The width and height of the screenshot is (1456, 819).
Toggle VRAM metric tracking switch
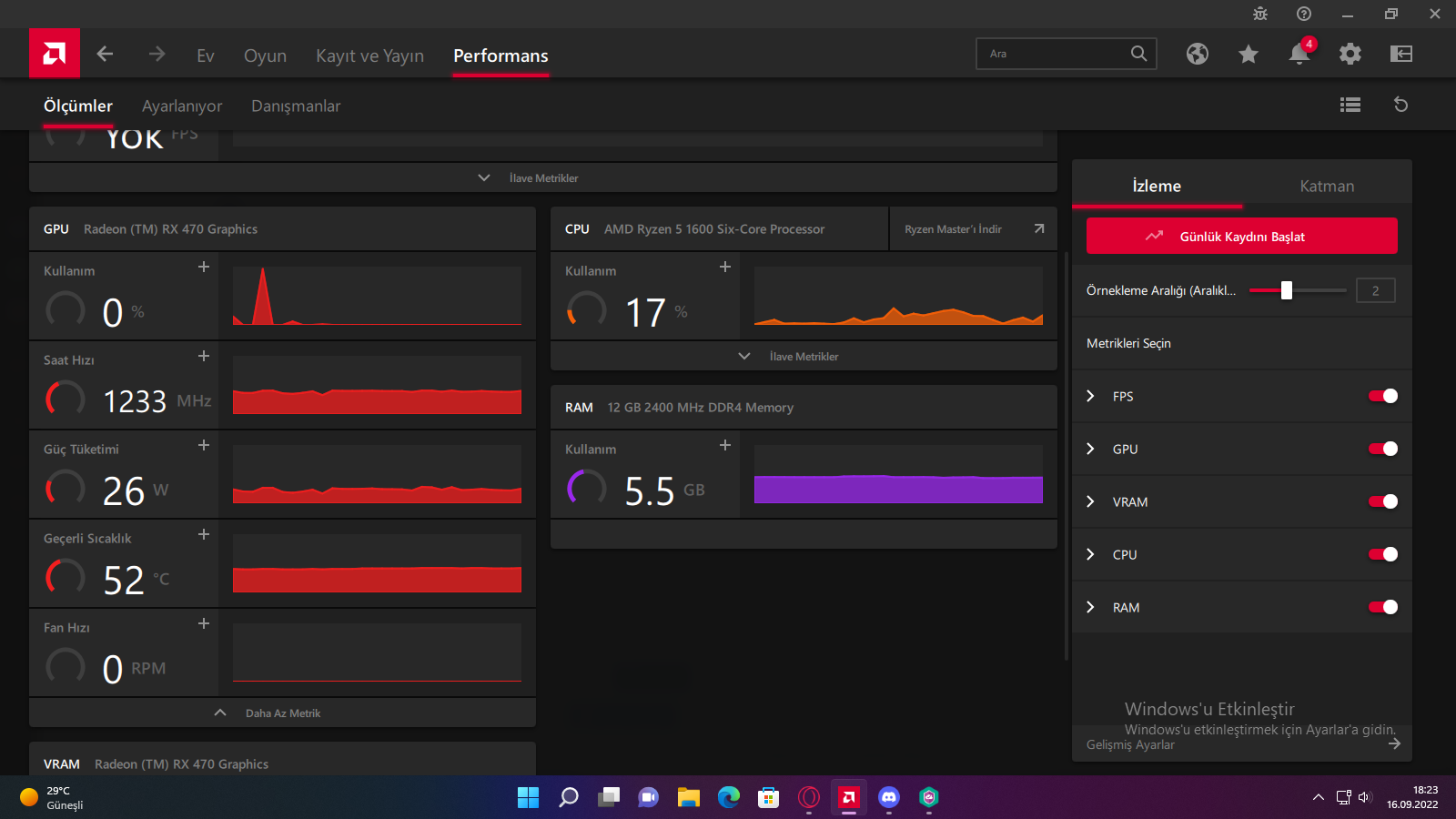(x=1383, y=501)
